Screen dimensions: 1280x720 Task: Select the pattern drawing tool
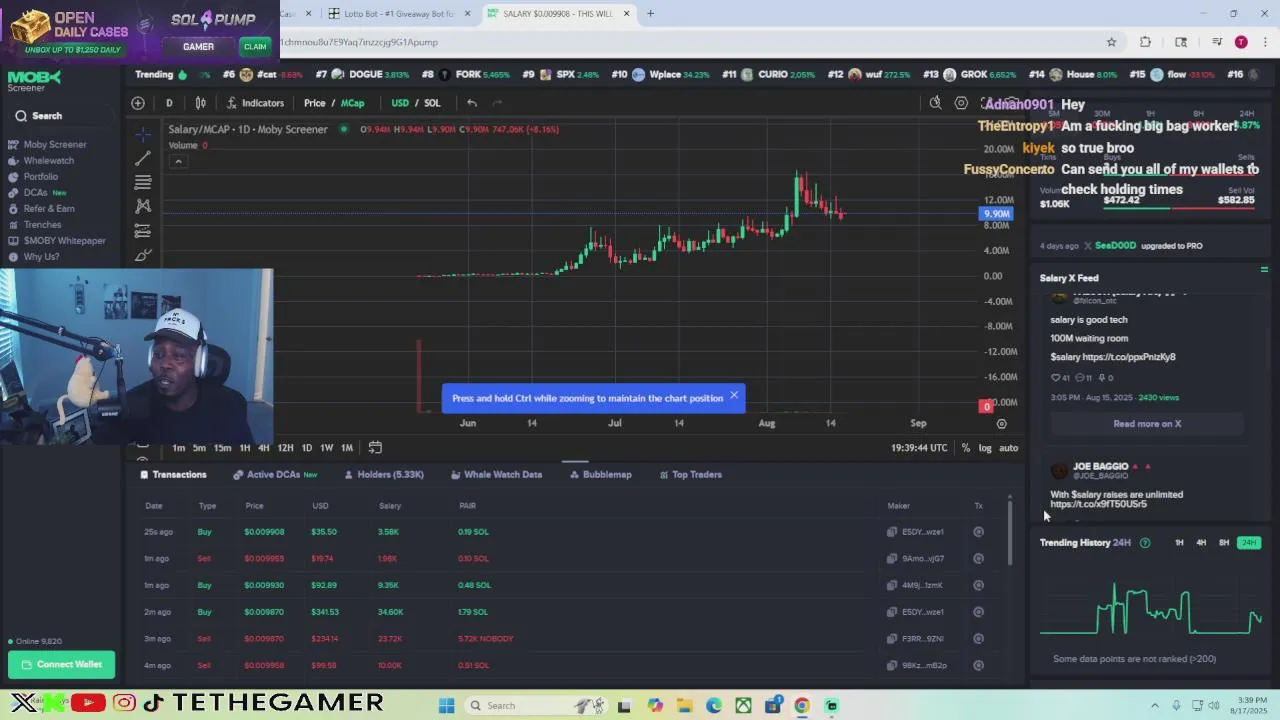point(143,206)
